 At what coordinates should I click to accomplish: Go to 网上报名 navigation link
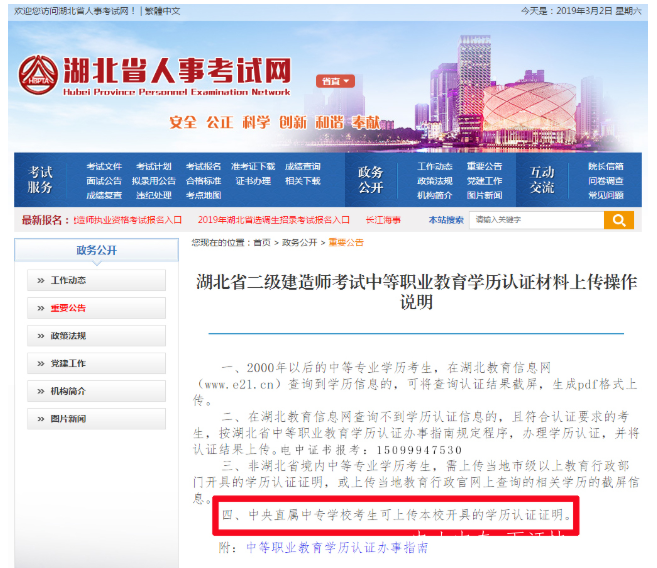204,166
